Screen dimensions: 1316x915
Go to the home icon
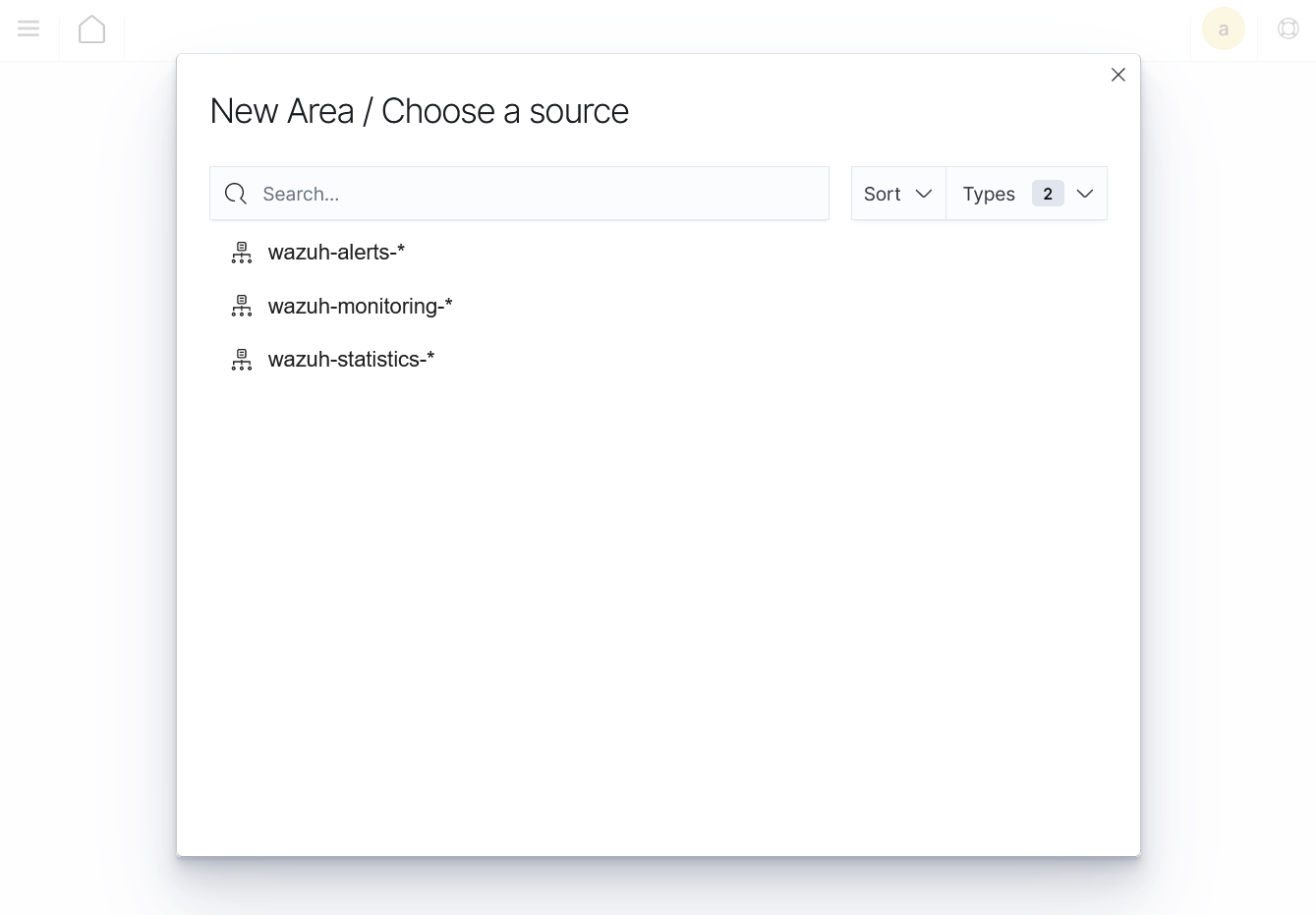click(91, 29)
